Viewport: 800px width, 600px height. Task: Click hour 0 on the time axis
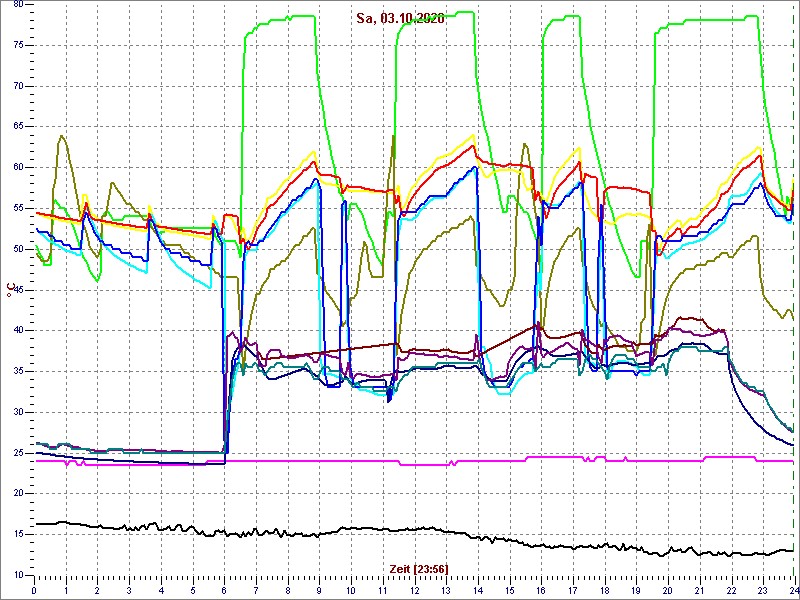34,589
